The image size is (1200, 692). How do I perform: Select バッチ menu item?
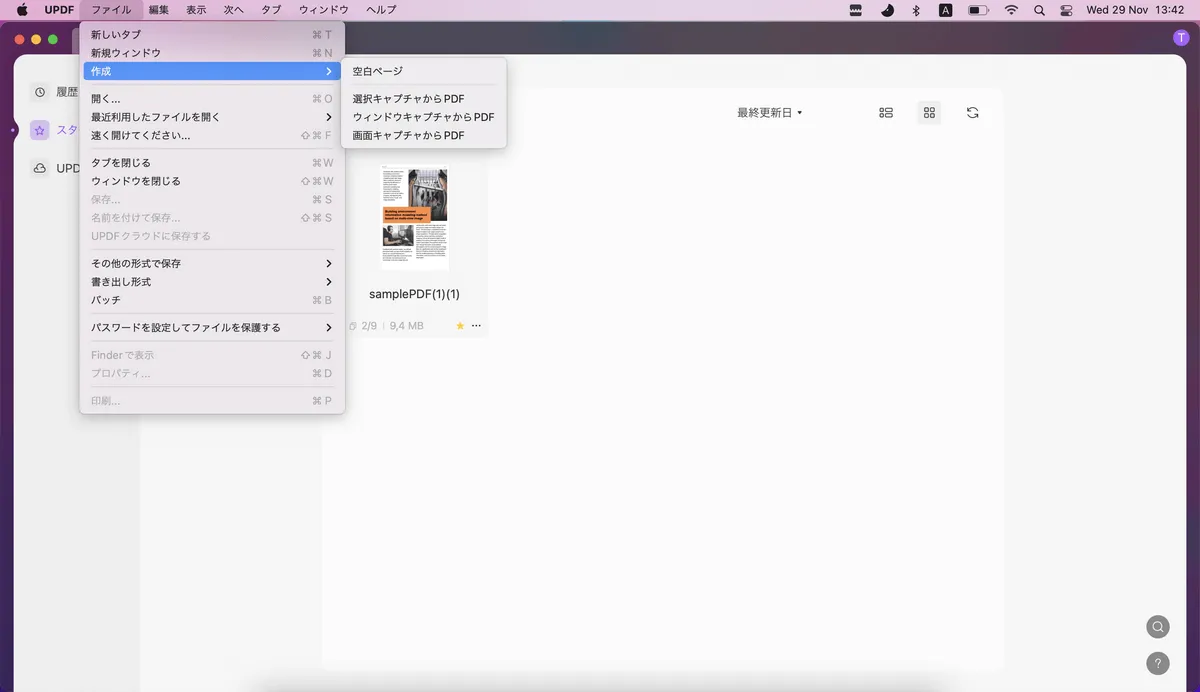tap(212, 300)
